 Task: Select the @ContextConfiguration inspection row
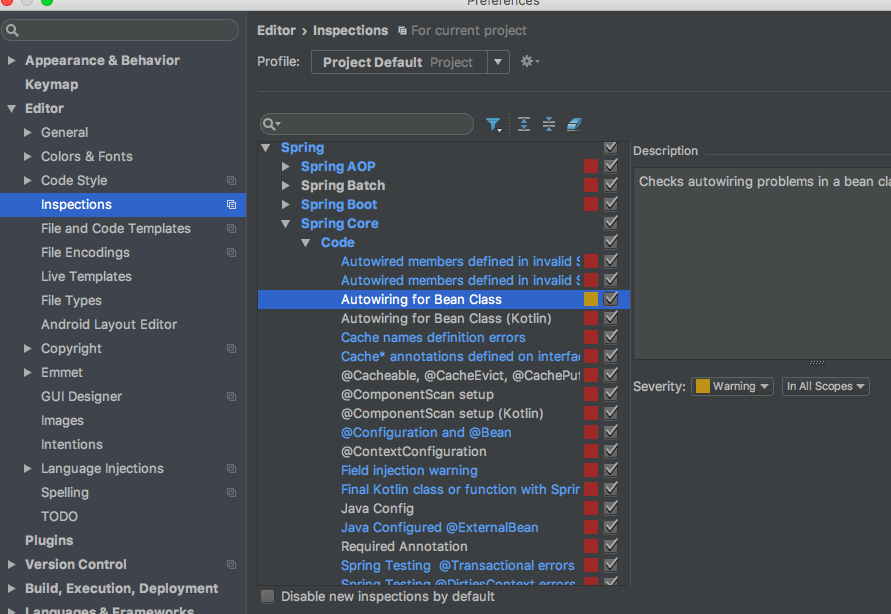(414, 452)
